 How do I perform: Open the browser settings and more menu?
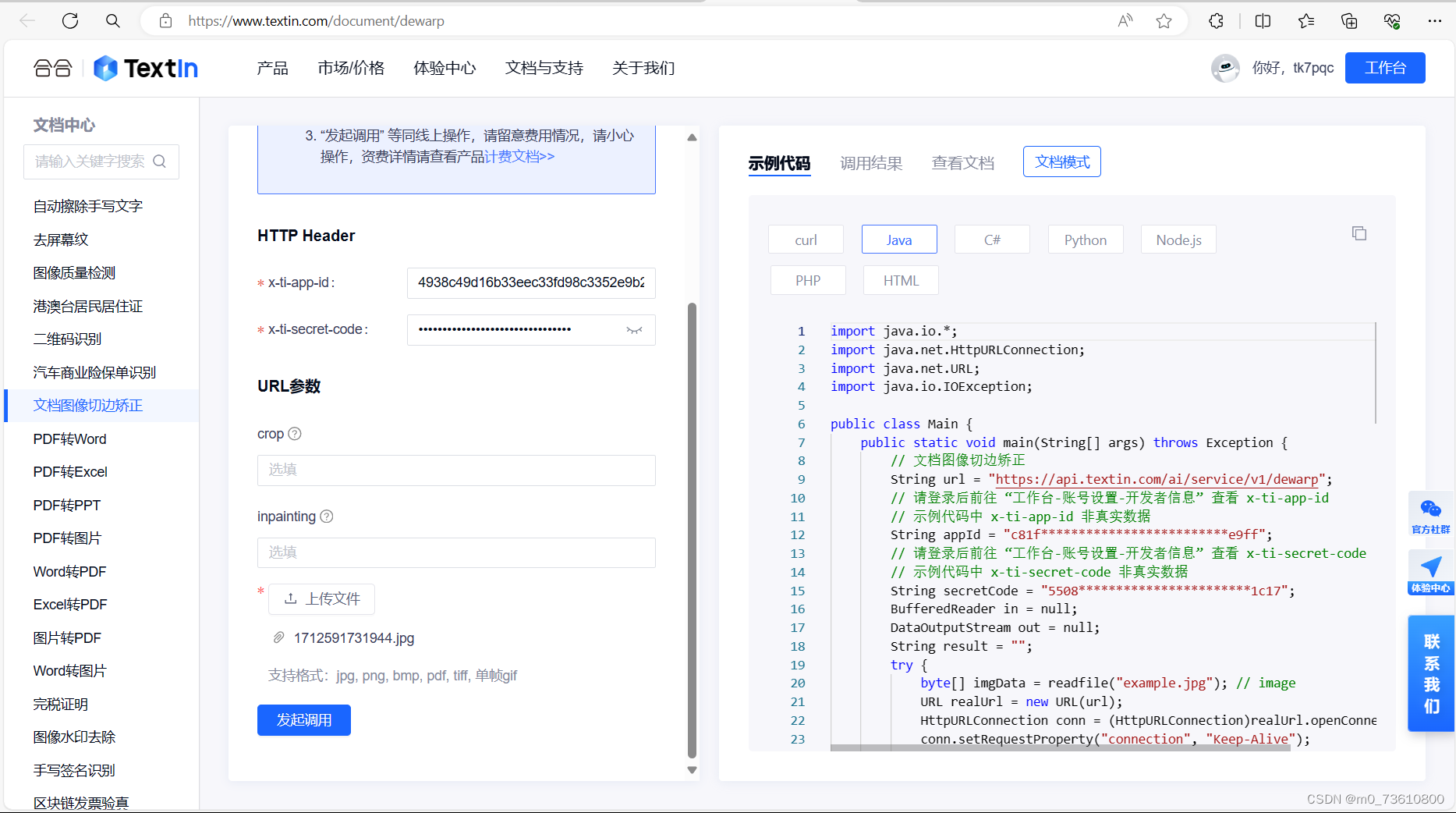tap(1435, 21)
